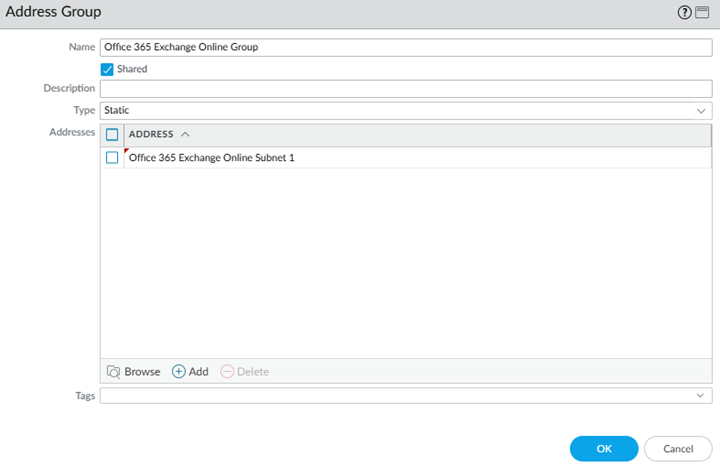Image resolution: width=720 pixels, height=467 pixels.
Task: Open the Static type combo box
Action: 400,110
